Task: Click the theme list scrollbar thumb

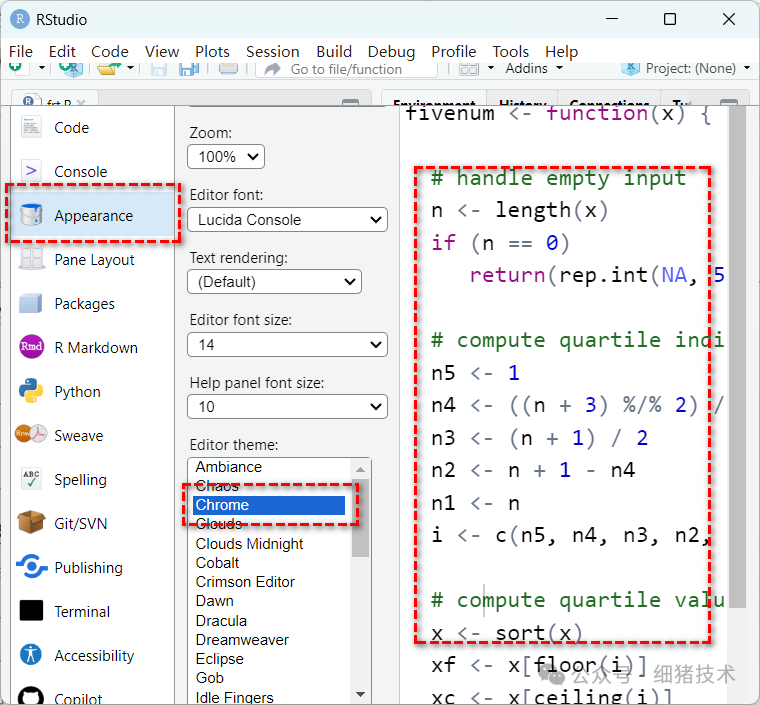Action: point(360,518)
